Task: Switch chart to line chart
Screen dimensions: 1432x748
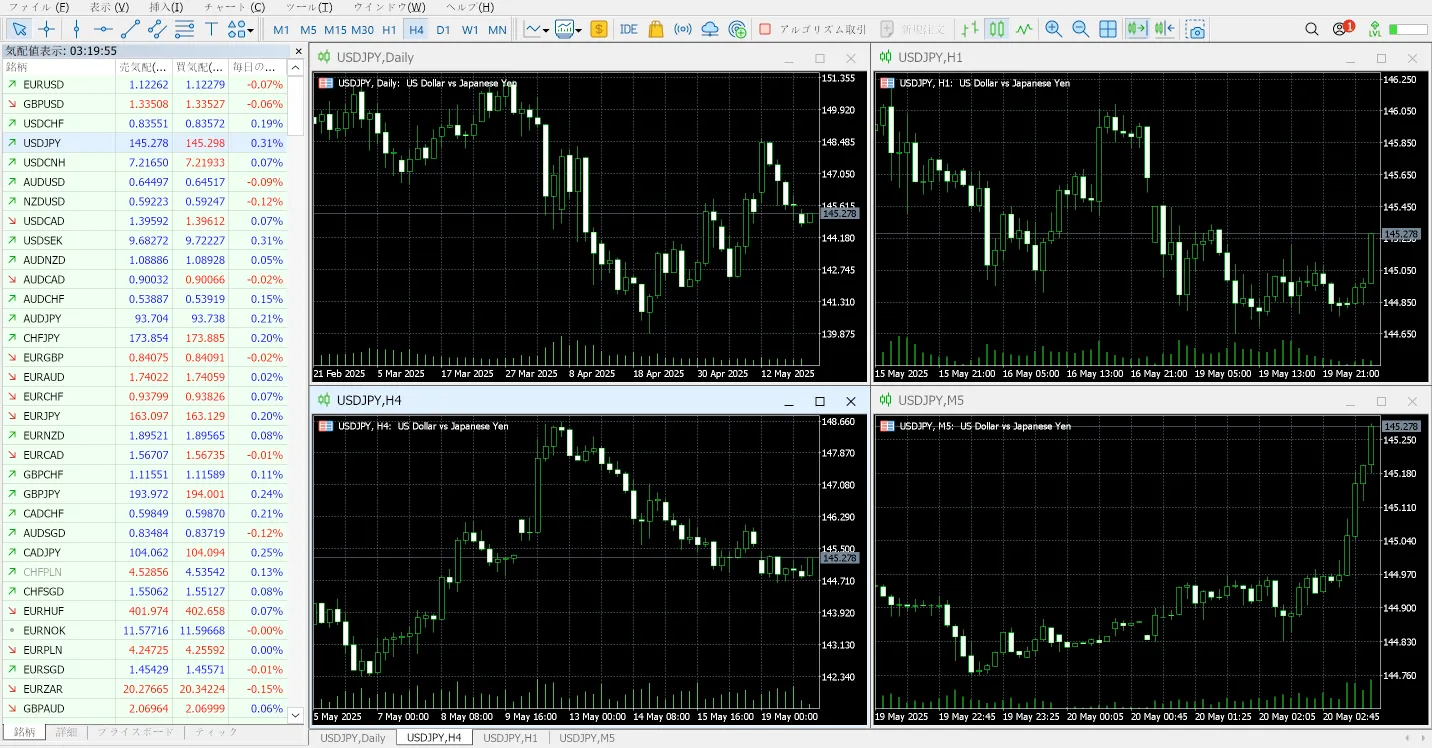Action: click(1024, 29)
